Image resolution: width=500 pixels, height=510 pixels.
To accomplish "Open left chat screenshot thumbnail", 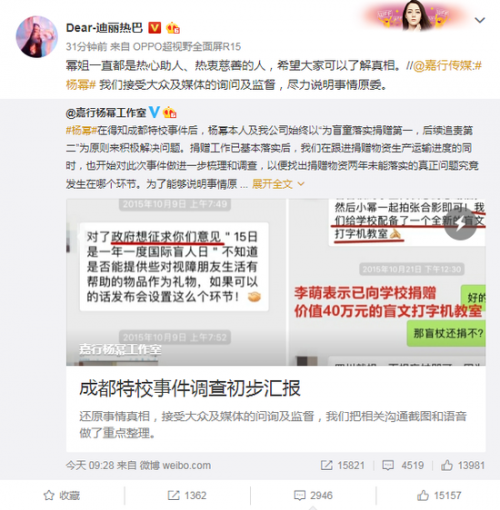I will pos(176,282).
